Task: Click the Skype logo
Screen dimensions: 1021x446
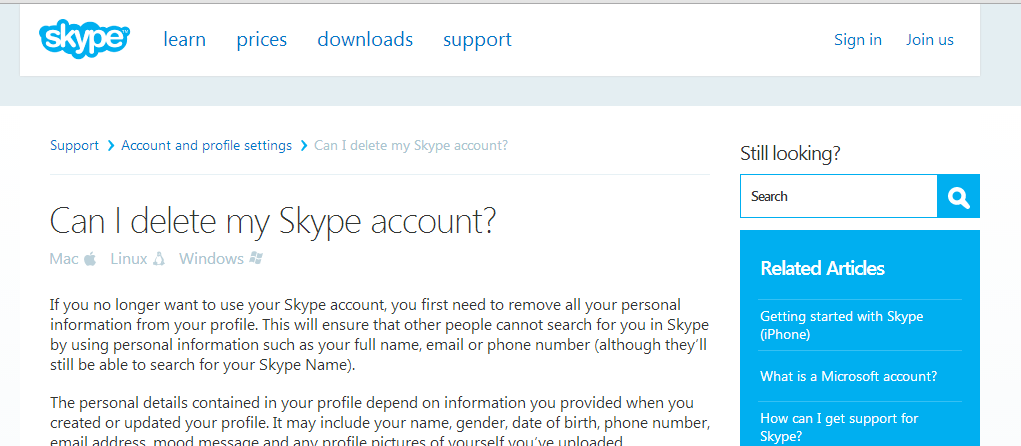Action: 84,39
